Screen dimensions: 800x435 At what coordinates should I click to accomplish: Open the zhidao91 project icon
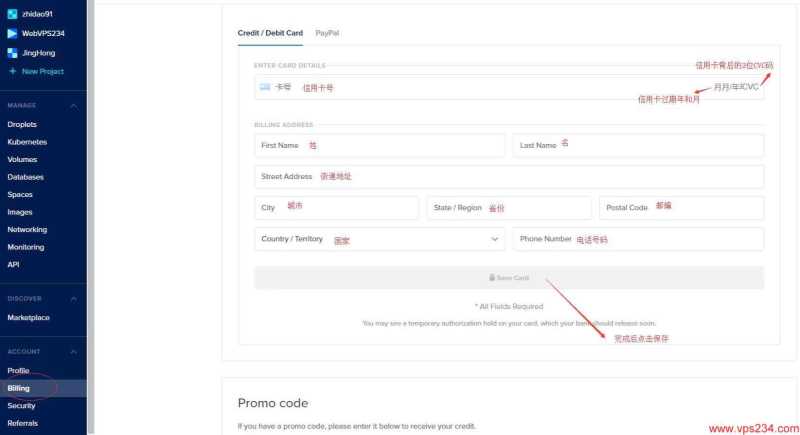tap(12, 14)
